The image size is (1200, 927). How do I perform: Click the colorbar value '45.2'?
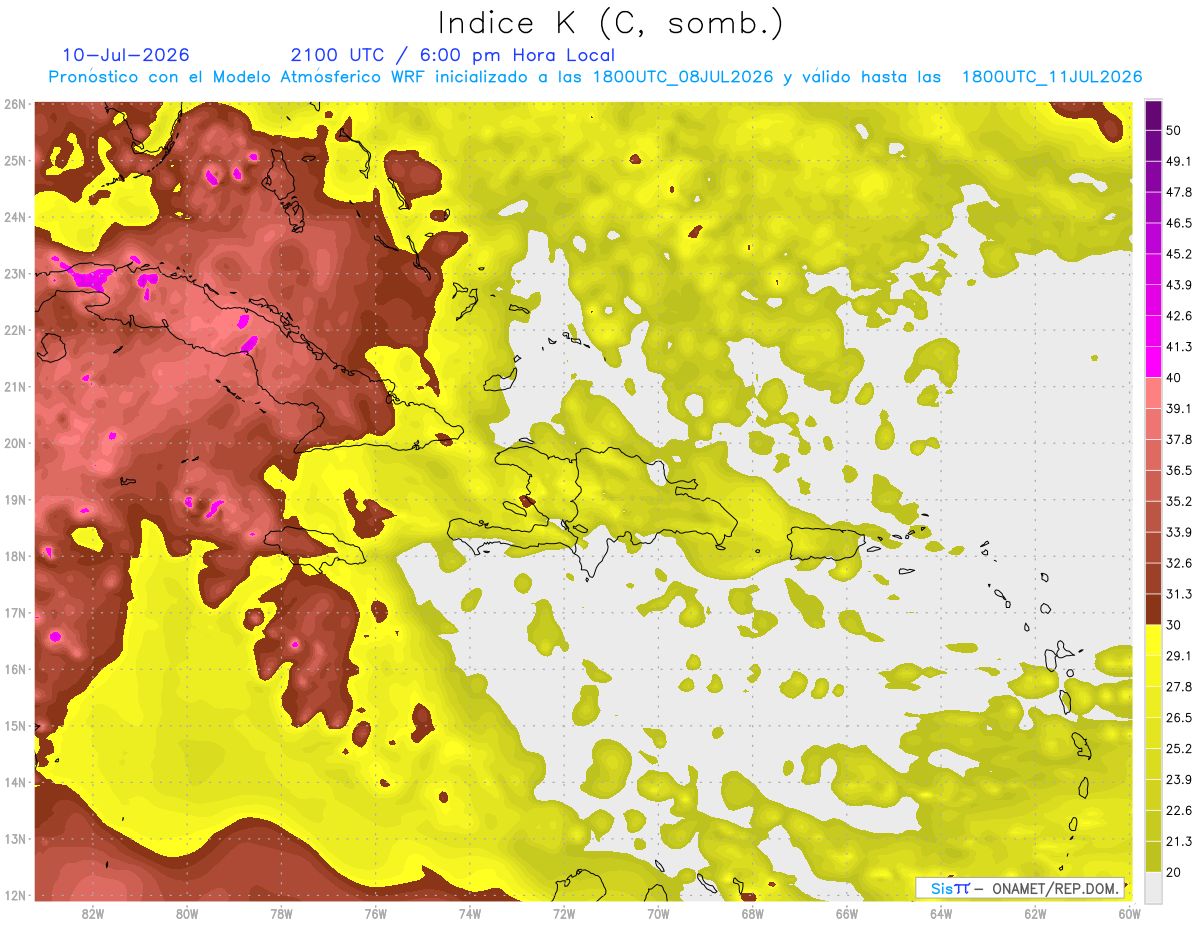1179,254
